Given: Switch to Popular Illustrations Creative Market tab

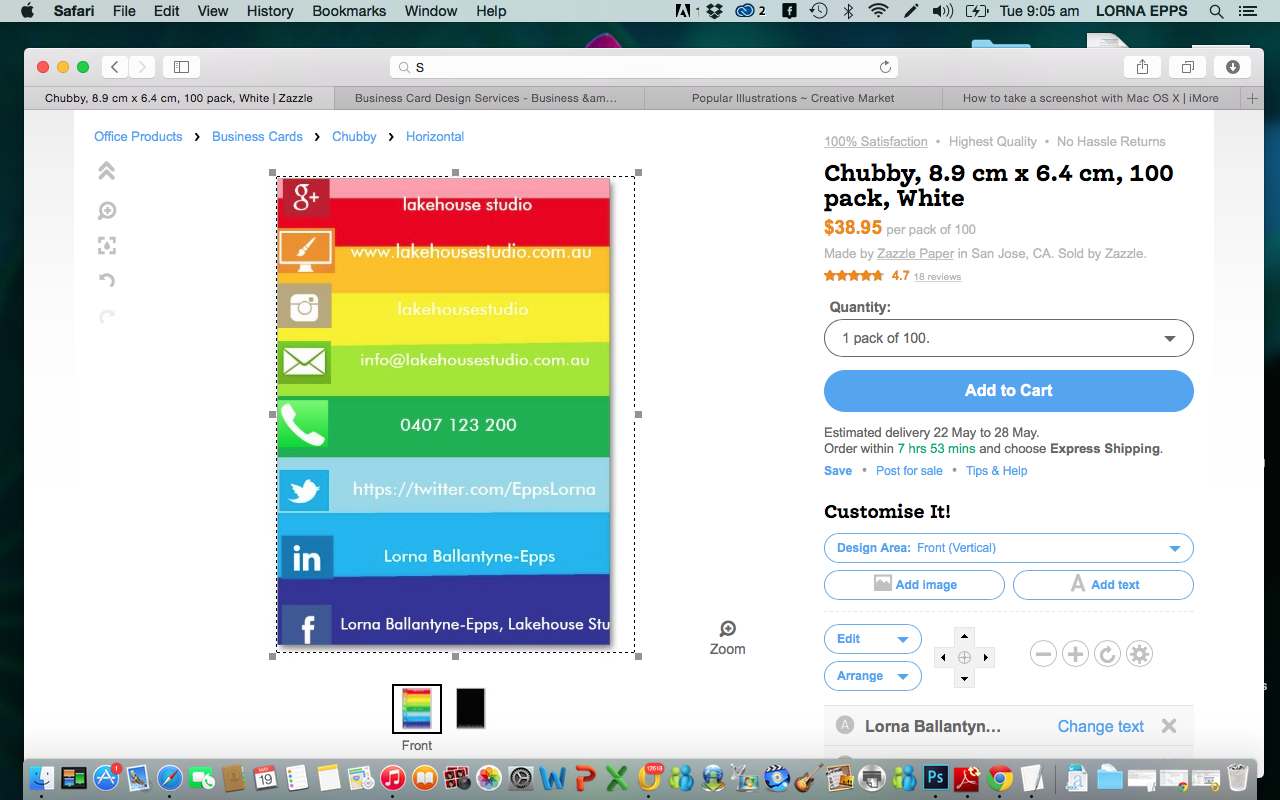Looking at the screenshot, I should 792,98.
